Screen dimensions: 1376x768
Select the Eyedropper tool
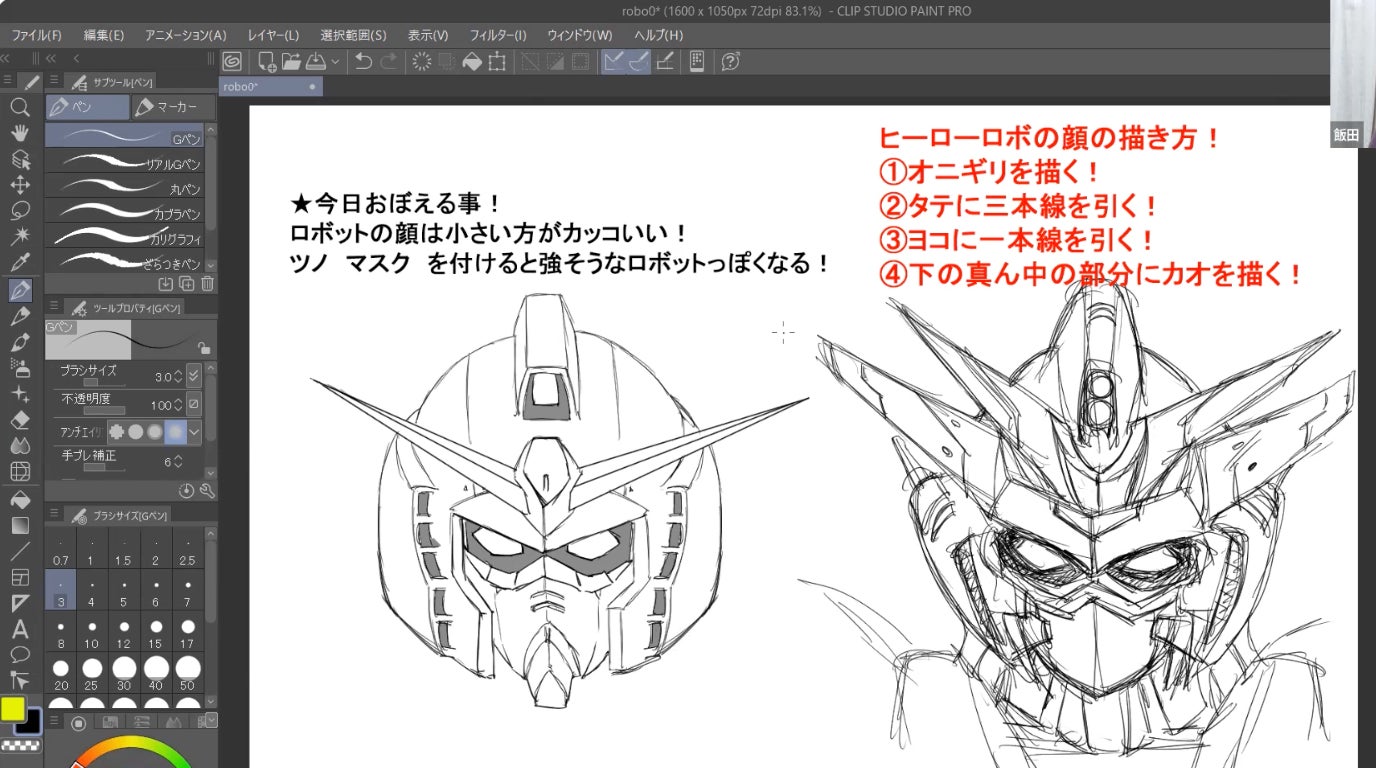click(x=19, y=263)
